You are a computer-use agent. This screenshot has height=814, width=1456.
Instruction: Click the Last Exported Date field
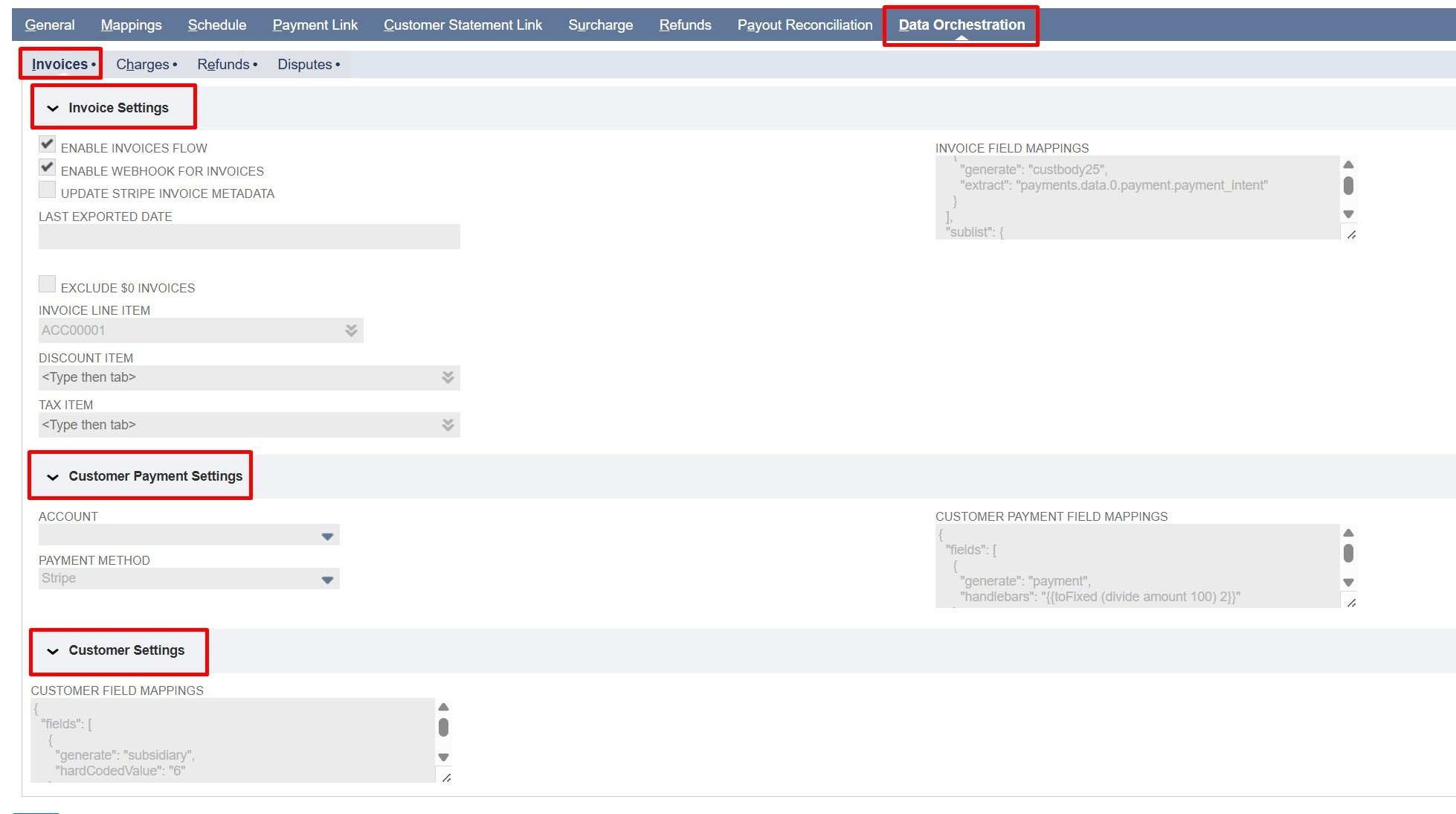coord(249,237)
